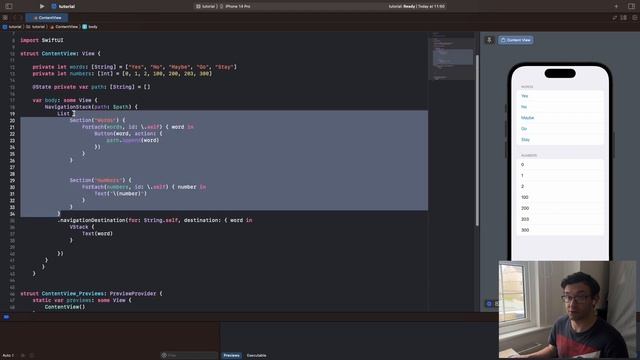Click the 0 row in preview list
The height and width of the screenshot is (360, 640).
[560, 164]
